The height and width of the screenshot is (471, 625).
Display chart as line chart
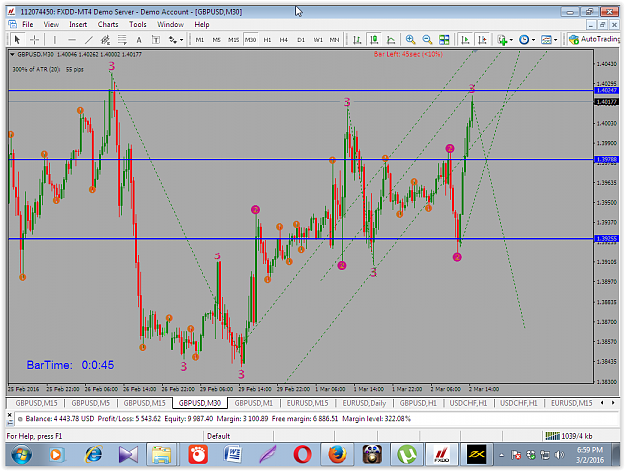coord(391,39)
